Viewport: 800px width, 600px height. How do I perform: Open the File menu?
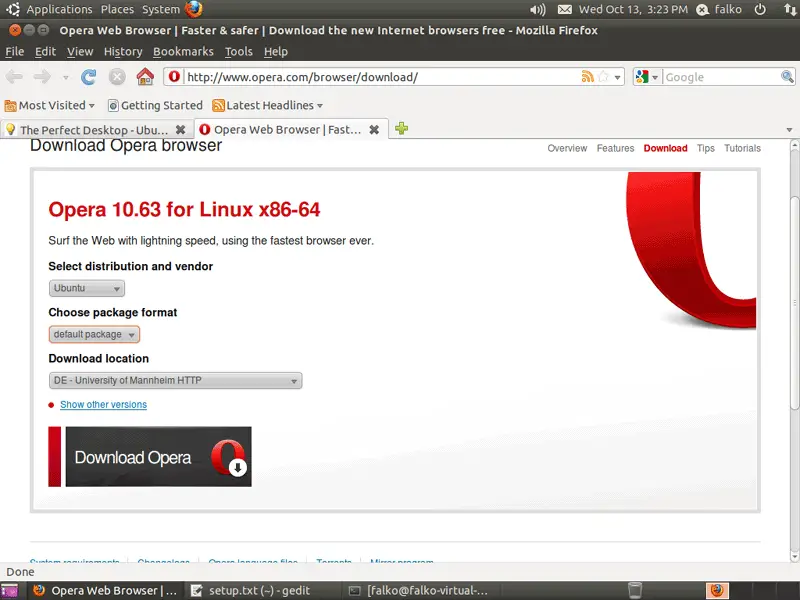[14, 52]
